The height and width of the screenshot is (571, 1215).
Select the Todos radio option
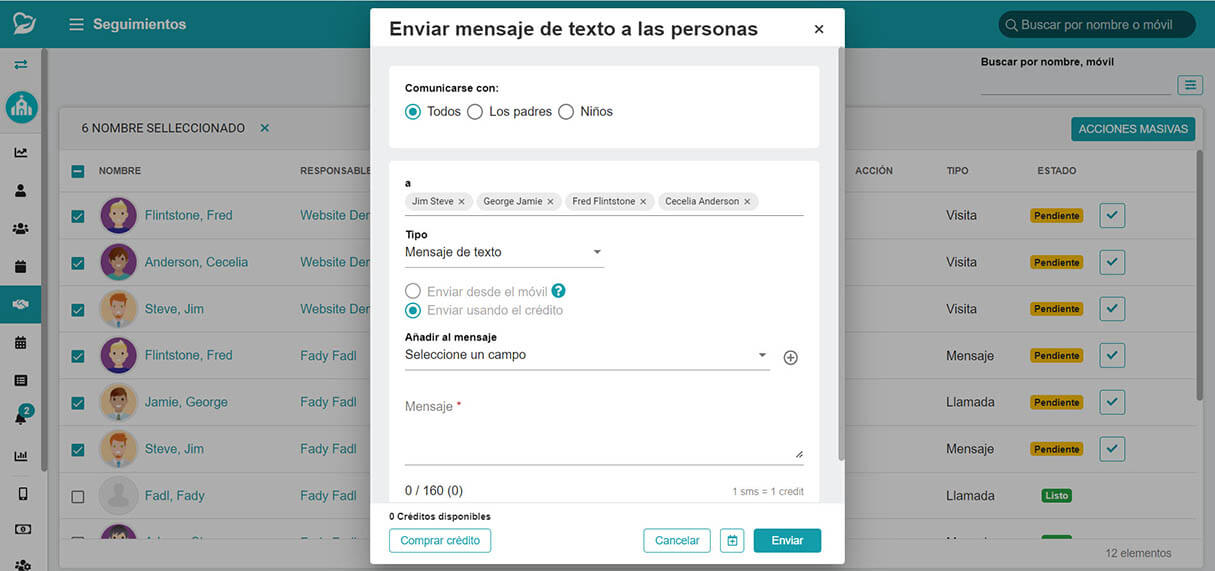coord(413,112)
